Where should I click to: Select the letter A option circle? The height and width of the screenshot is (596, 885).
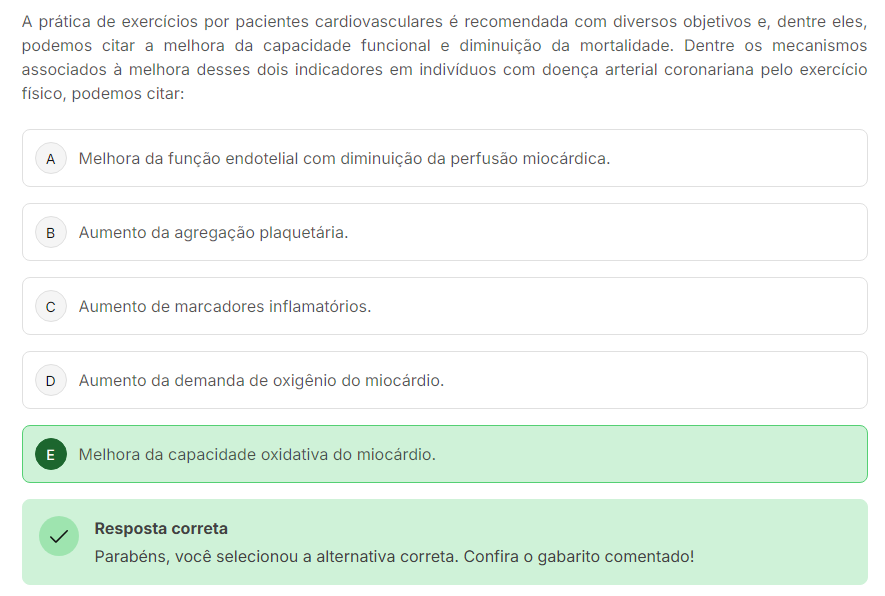pos(51,159)
